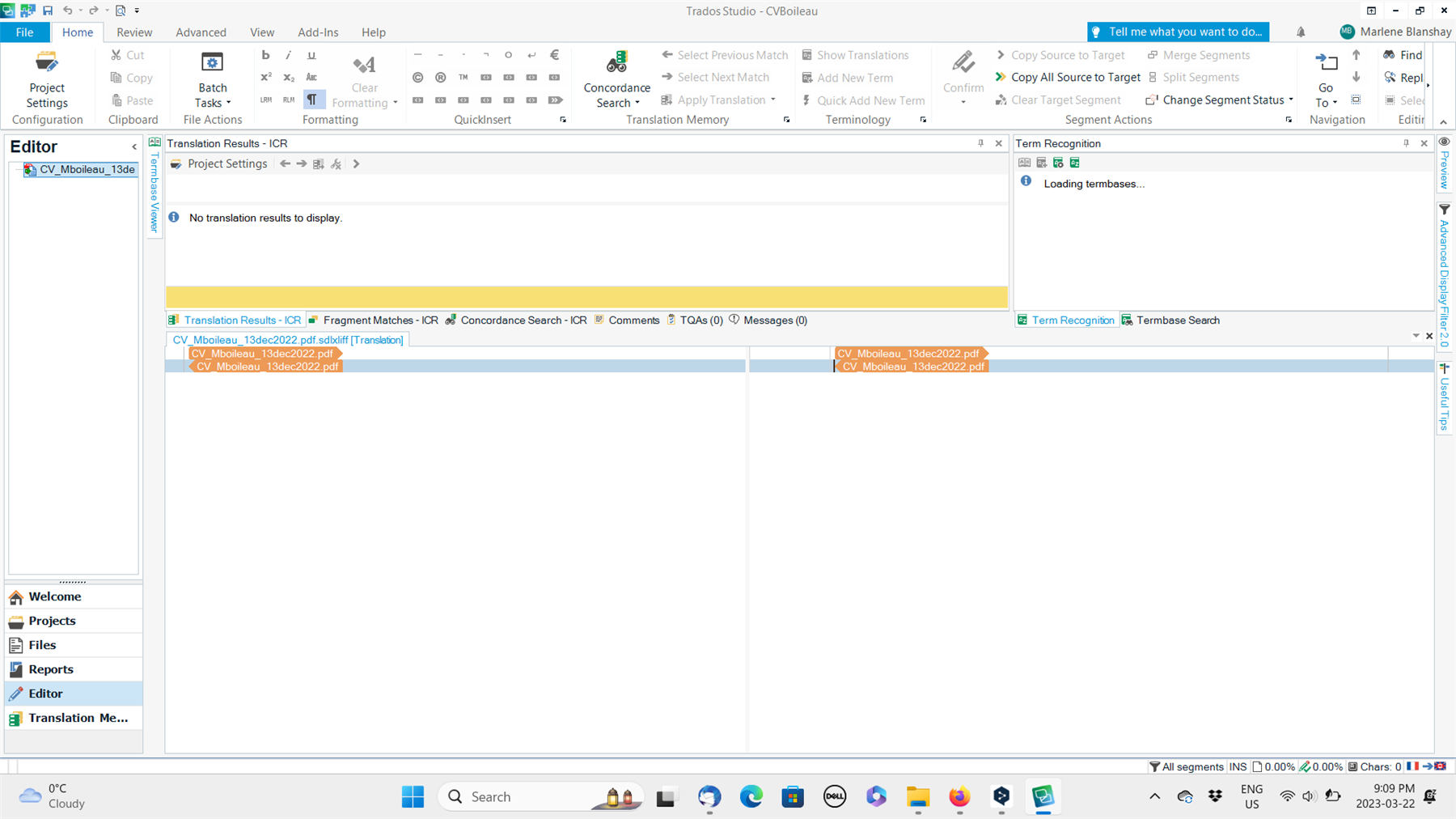1456x819 pixels.
Task: Switch to Concordance Search - ICR tab
Action: pos(516,320)
